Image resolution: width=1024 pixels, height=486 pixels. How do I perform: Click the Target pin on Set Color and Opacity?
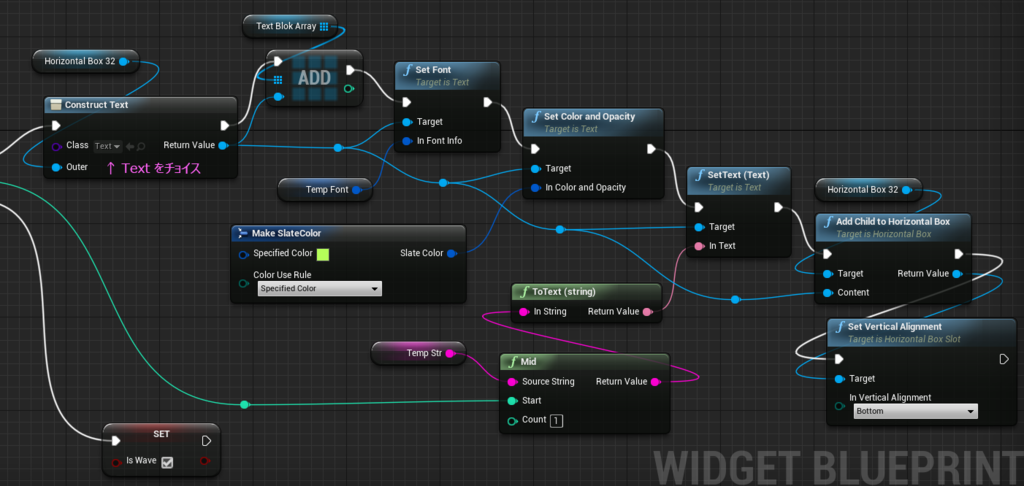[536, 169]
